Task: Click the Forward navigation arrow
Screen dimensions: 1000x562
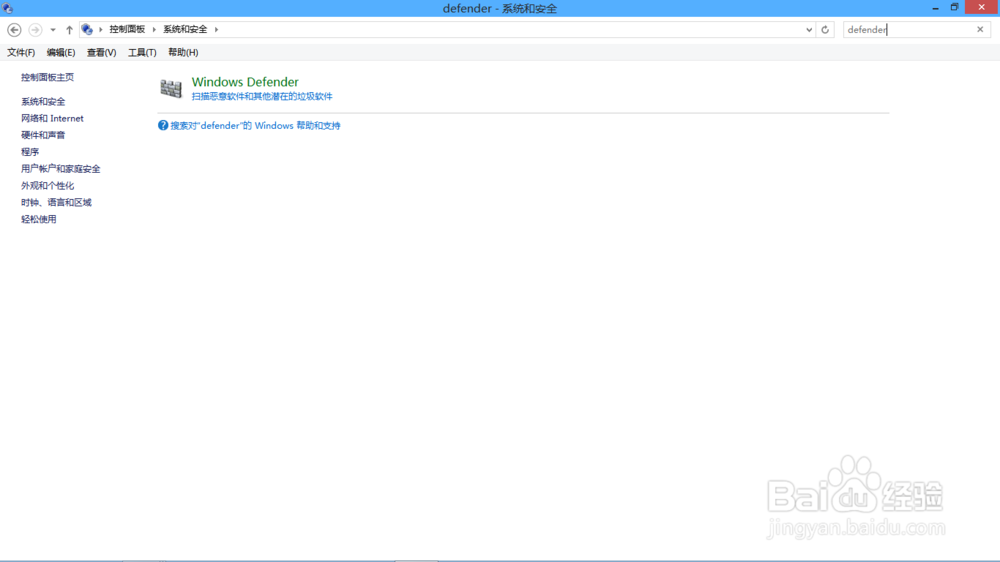Action: coord(35,30)
